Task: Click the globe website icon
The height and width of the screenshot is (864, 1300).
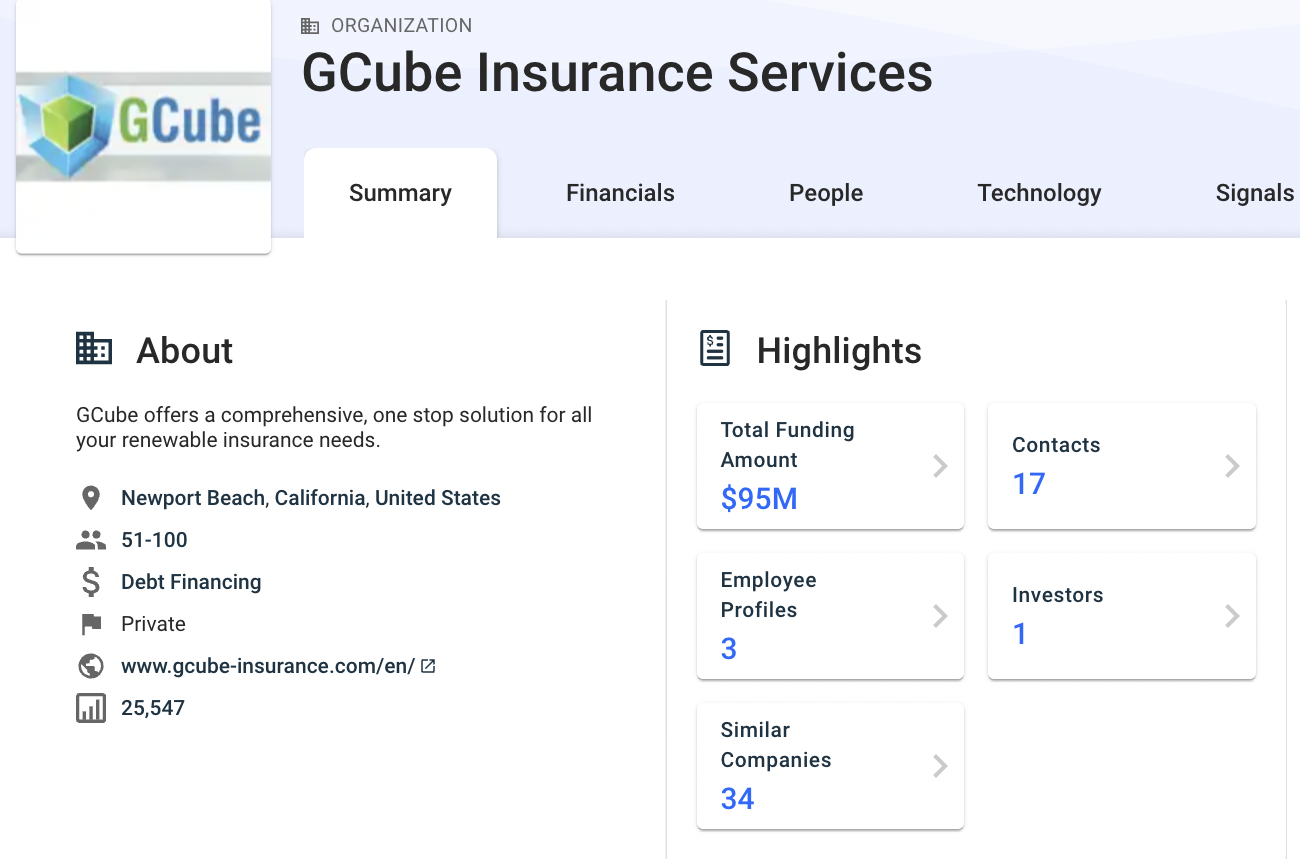Action: (91, 666)
